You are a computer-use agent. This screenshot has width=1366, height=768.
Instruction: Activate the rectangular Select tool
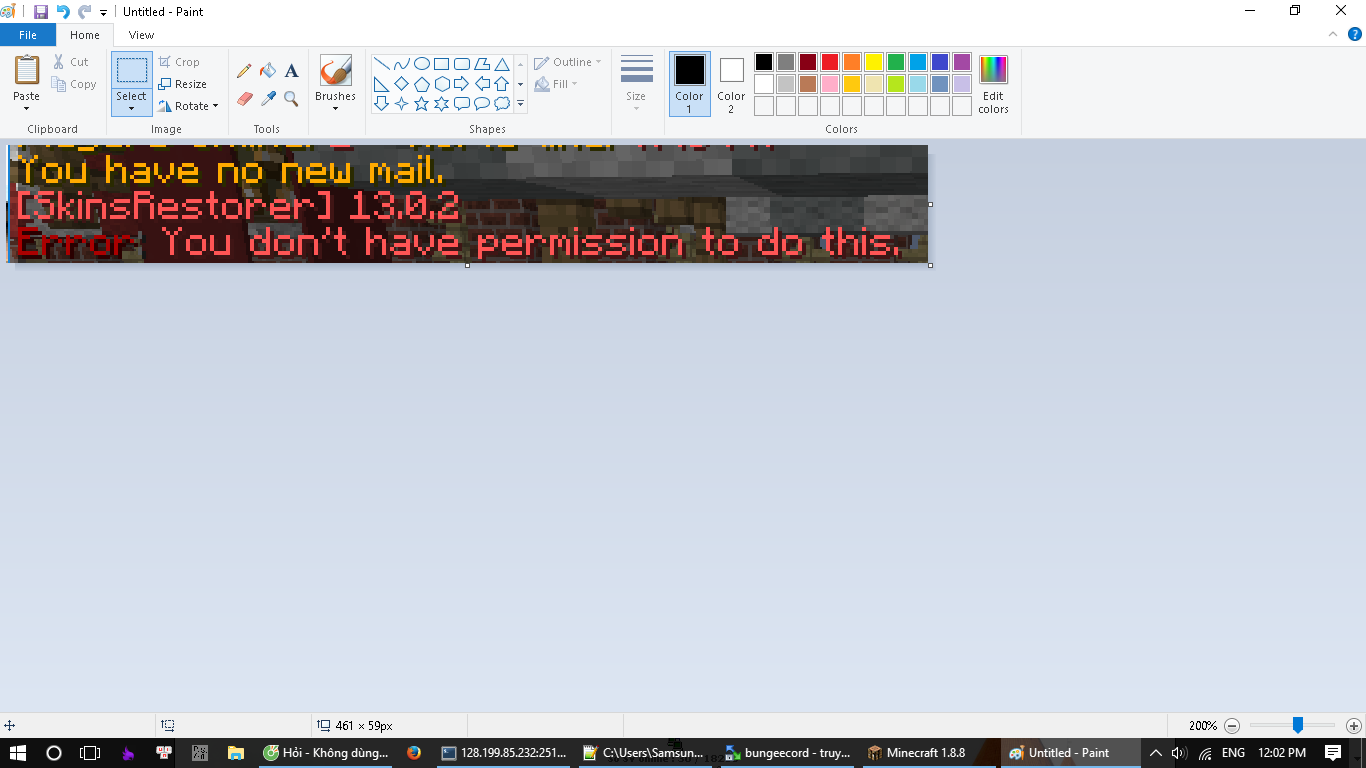132,70
